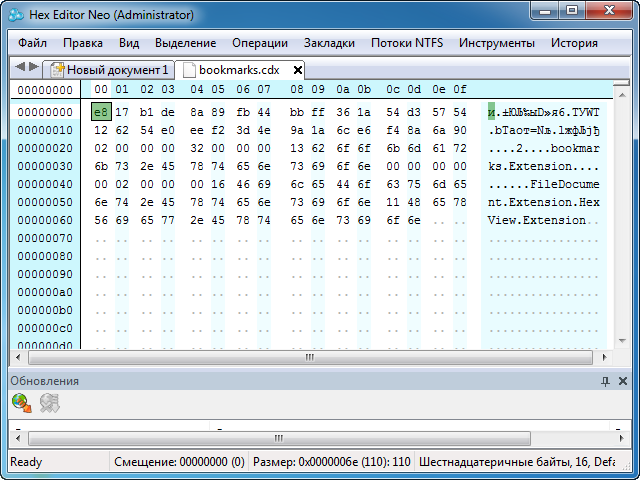Viewport: 640px width, 480px height.
Task: Select the bookmarks.cdx tab
Action: (238, 70)
